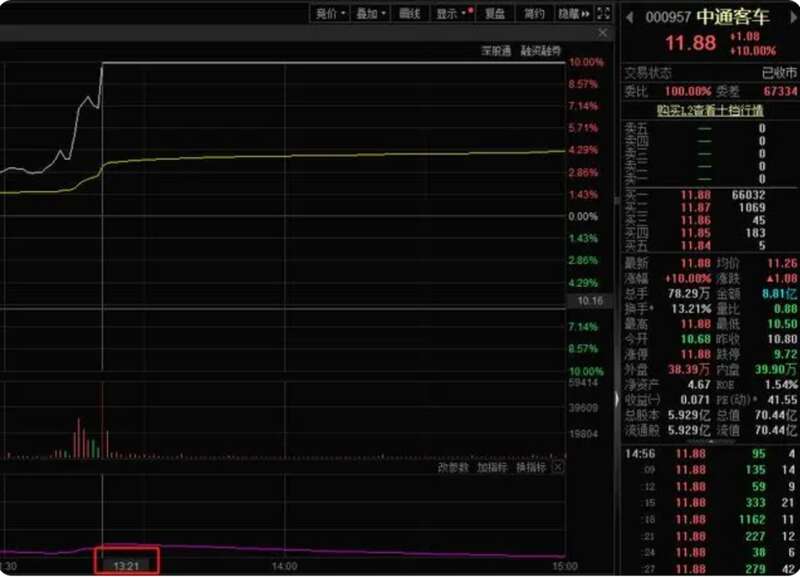The height and width of the screenshot is (577, 800).
Task: Click 最低 value 10.50
Action: click(x=782, y=324)
